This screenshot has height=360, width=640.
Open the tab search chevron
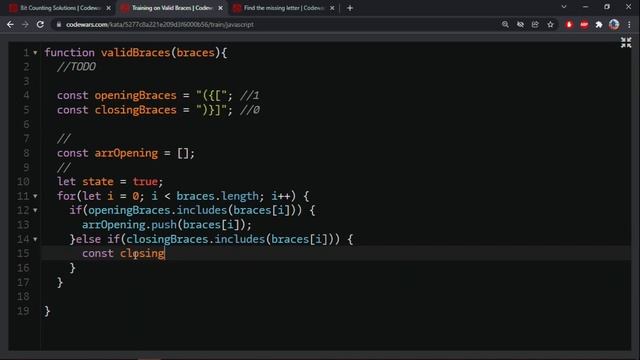point(564,7)
